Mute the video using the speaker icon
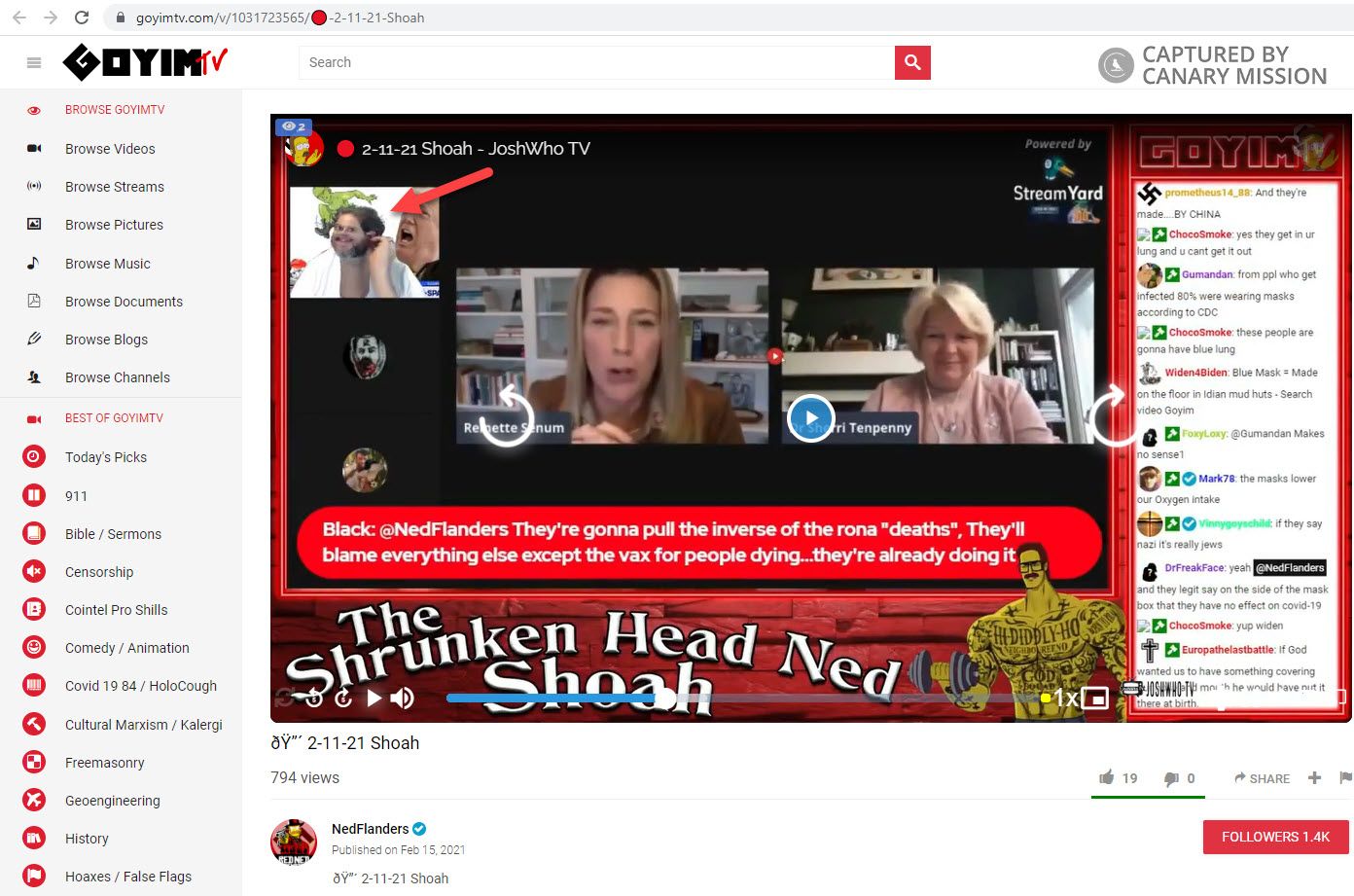 pyautogui.click(x=402, y=698)
